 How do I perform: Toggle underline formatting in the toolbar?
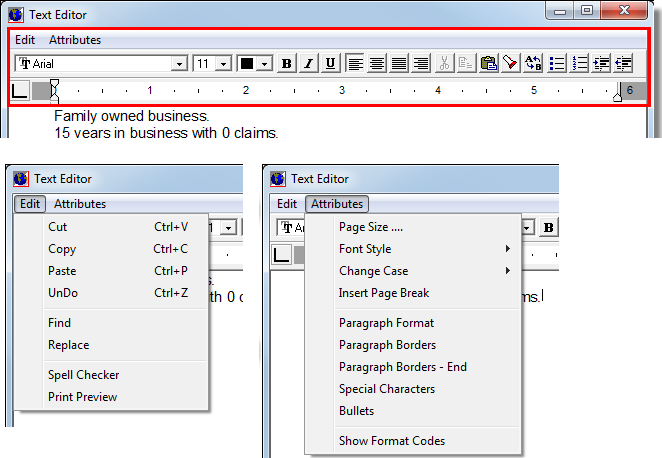(x=331, y=63)
